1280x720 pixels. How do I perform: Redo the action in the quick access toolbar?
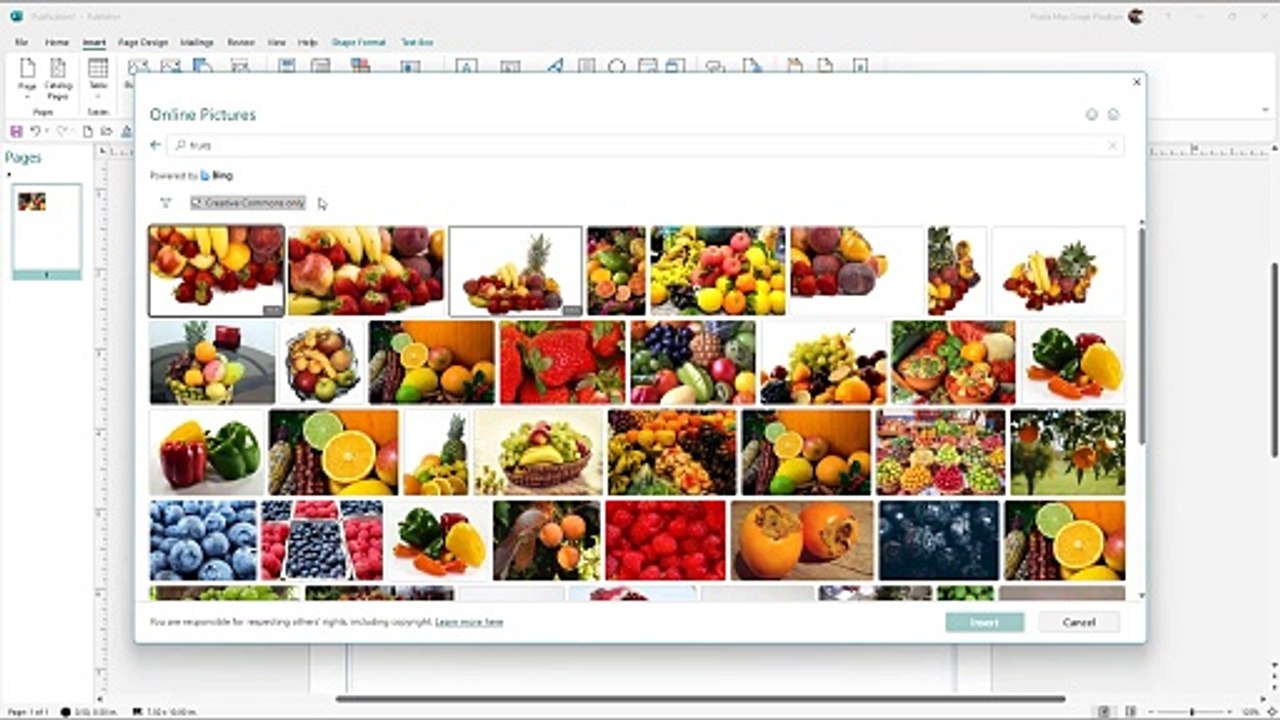point(61,131)
